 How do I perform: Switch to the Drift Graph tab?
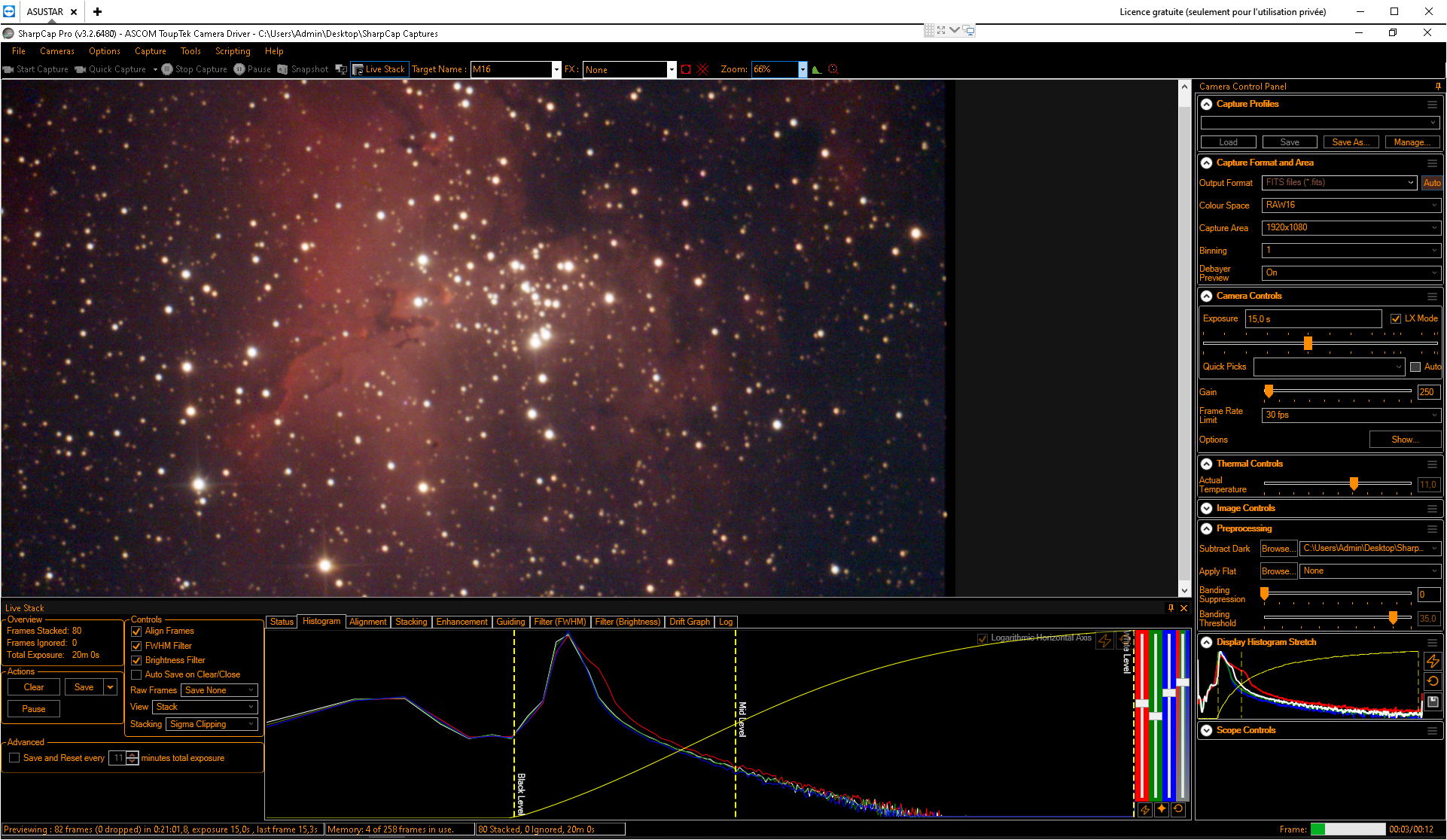(x=690, y=622)
